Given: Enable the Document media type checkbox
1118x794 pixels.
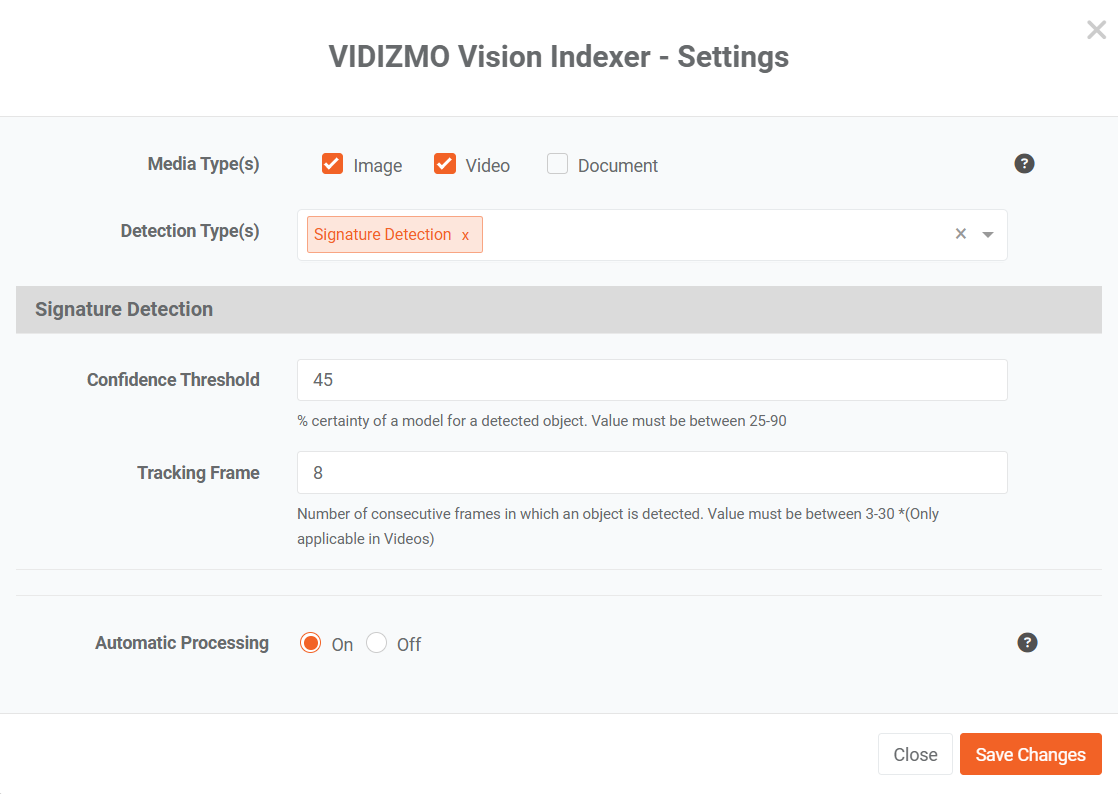Looking at the screenshot, I should coord(557,164).
